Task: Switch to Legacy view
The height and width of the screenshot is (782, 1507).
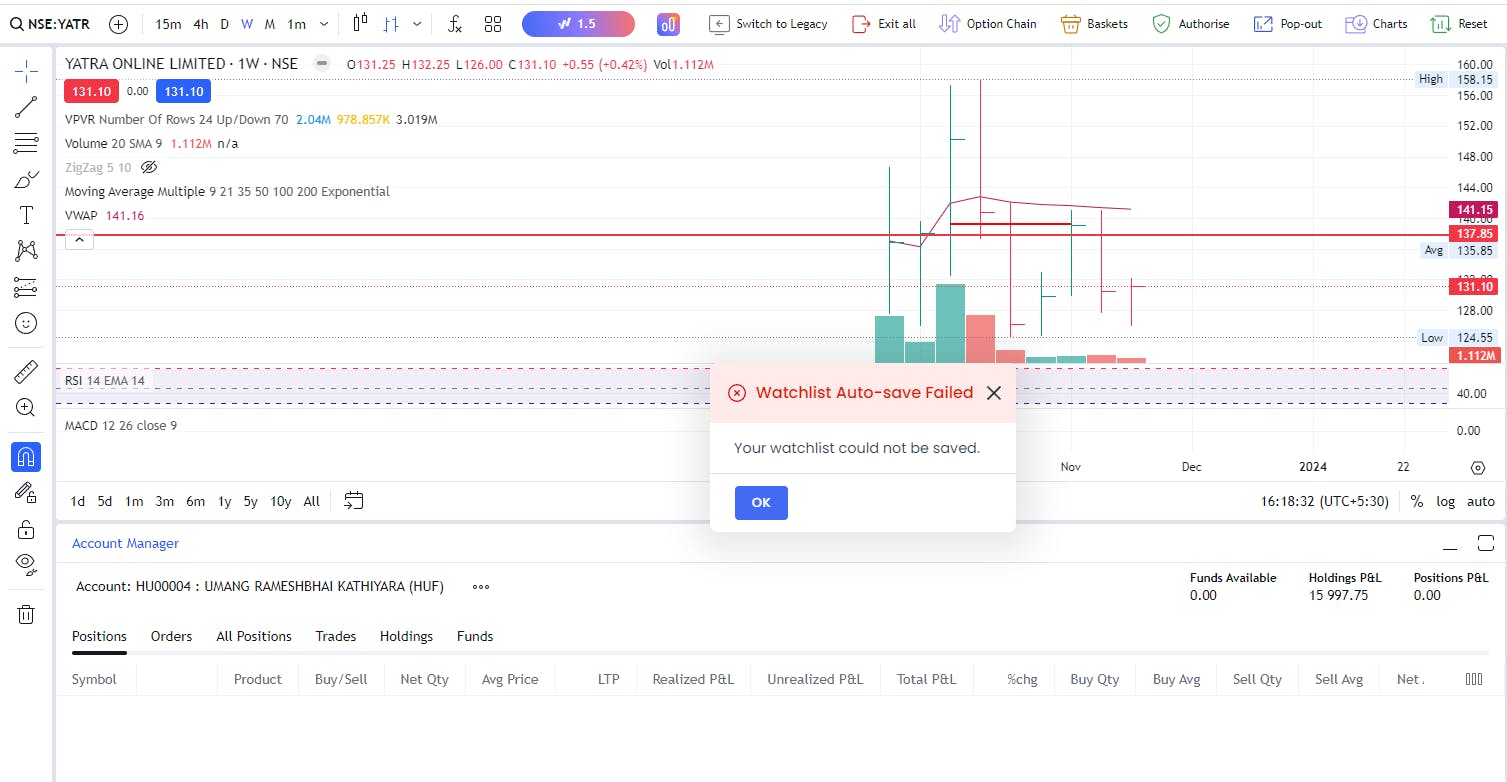Action: (768, 24)
